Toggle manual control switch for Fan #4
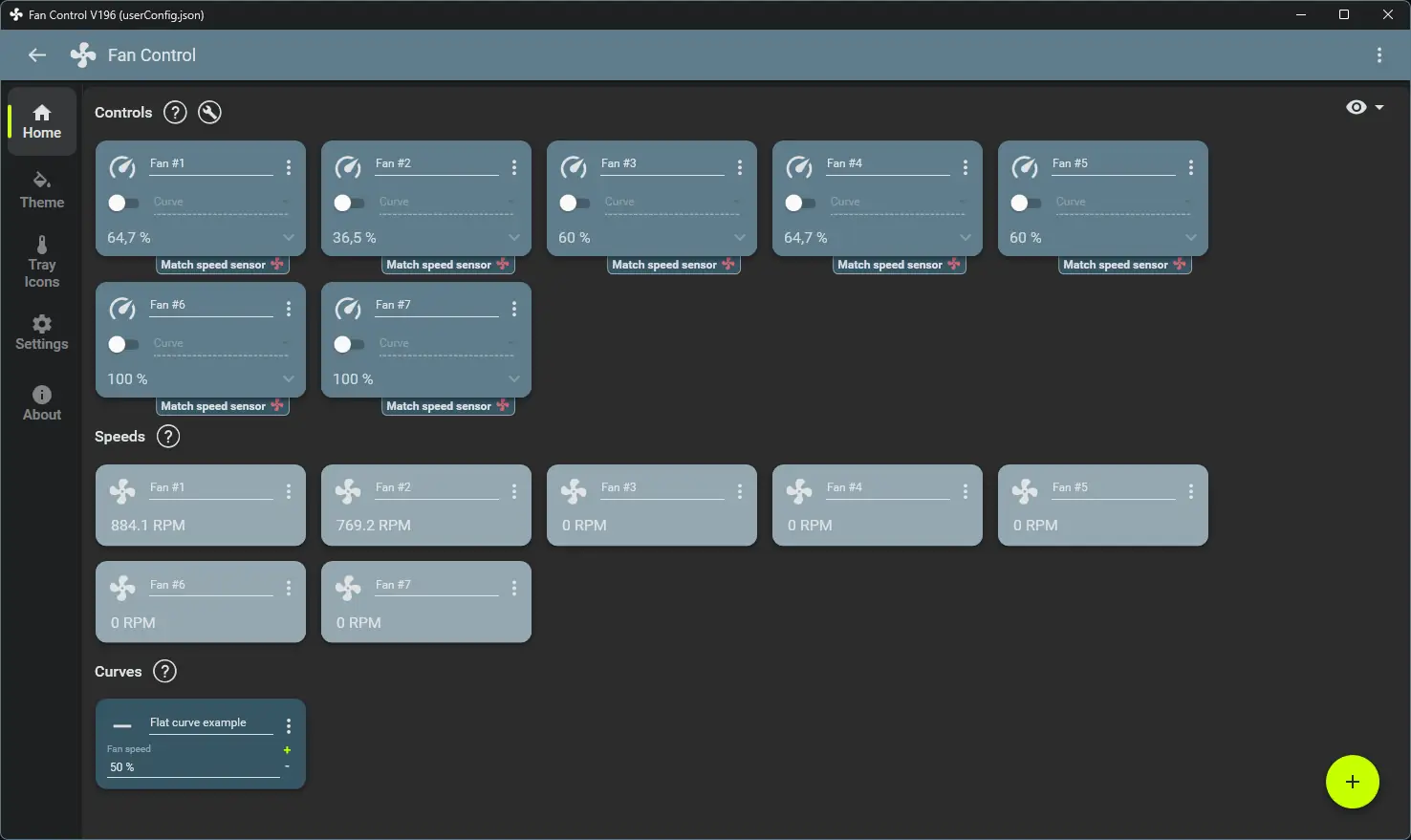Screen dimensions: 1411x840 (800, 203)
